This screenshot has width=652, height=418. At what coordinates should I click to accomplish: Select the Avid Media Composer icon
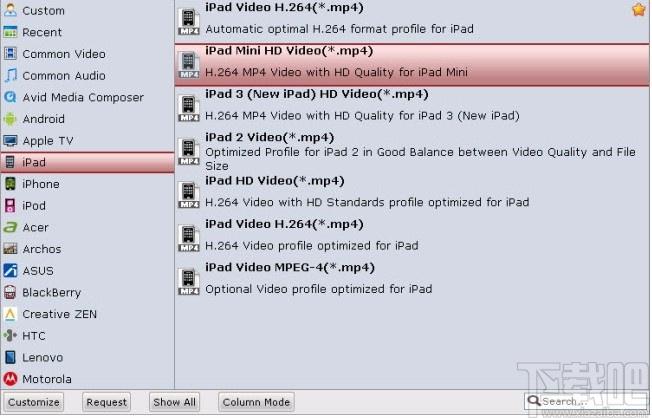coord(10,97)
